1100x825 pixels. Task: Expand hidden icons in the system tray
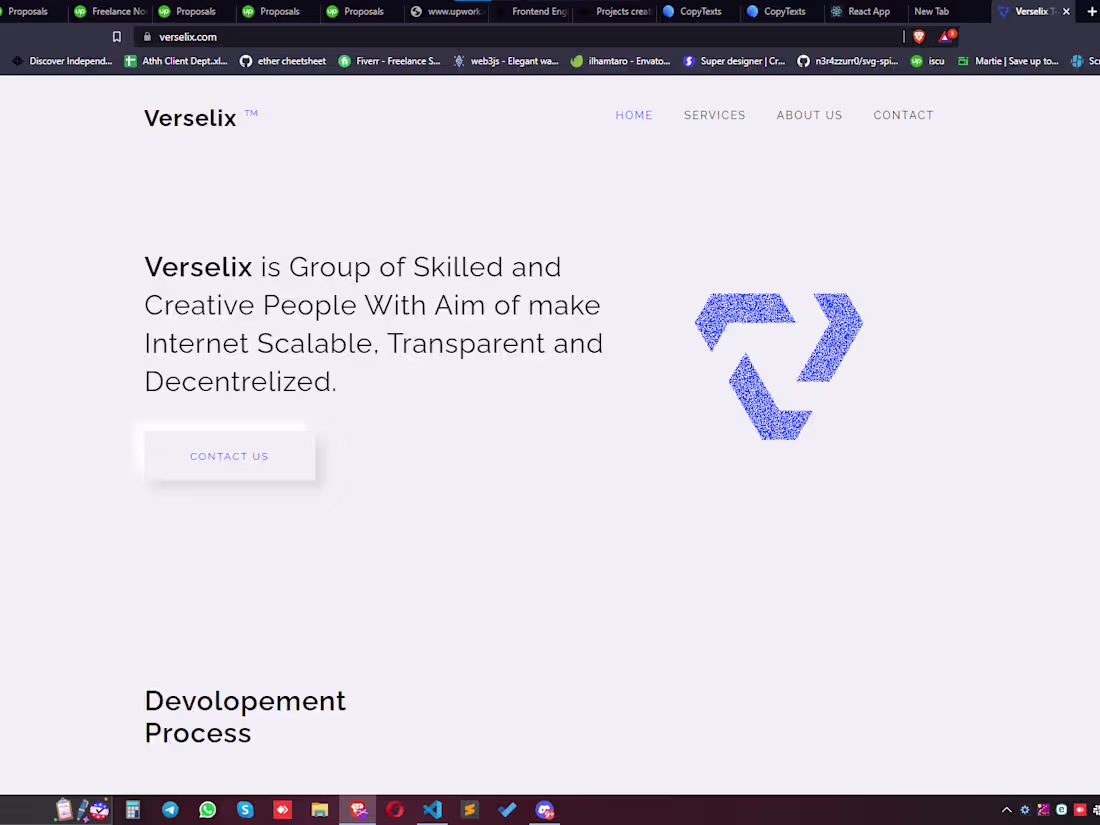(1006, 809)
